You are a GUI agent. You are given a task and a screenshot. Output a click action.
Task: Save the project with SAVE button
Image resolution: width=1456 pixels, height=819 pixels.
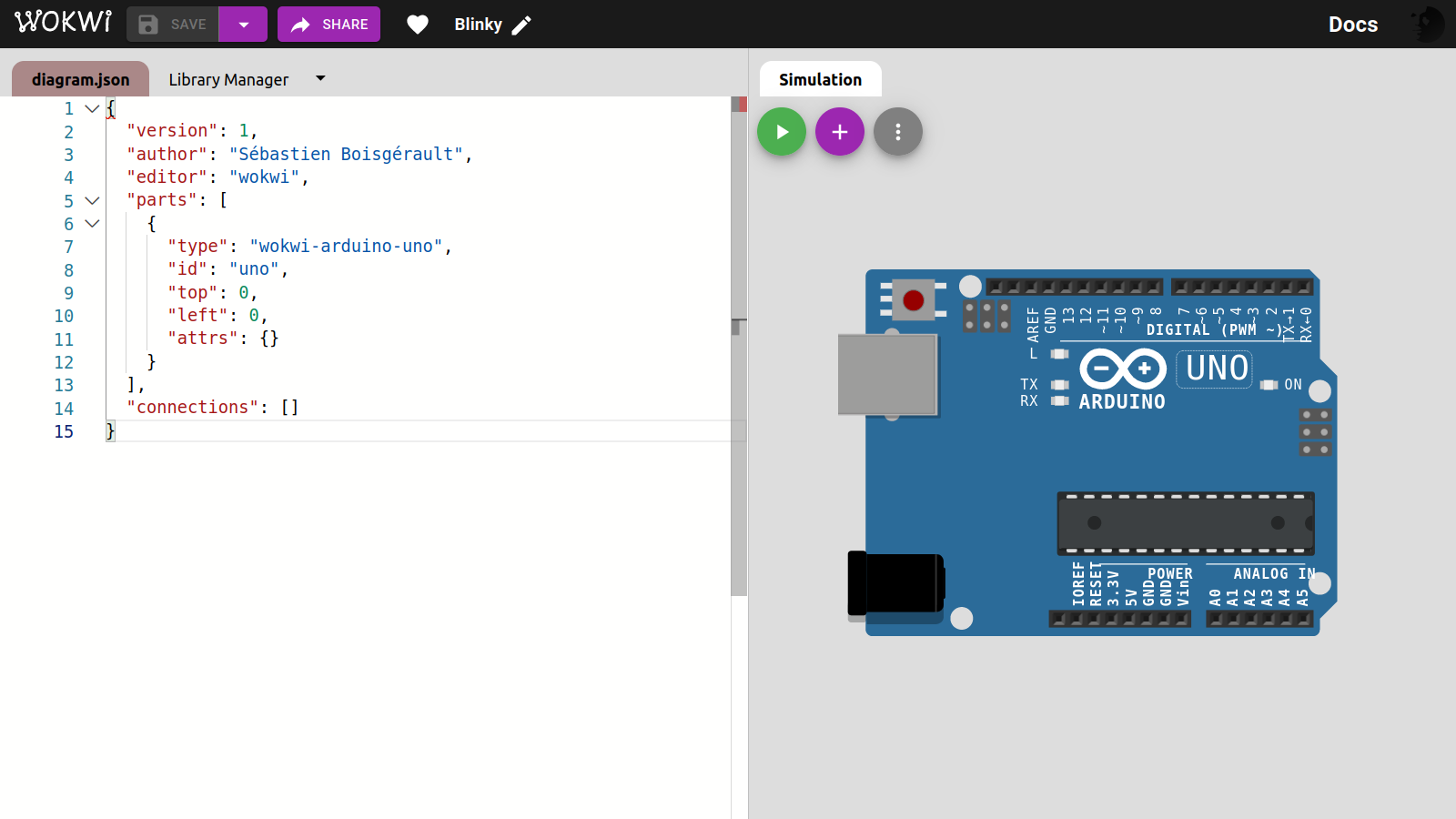[173, 25]
